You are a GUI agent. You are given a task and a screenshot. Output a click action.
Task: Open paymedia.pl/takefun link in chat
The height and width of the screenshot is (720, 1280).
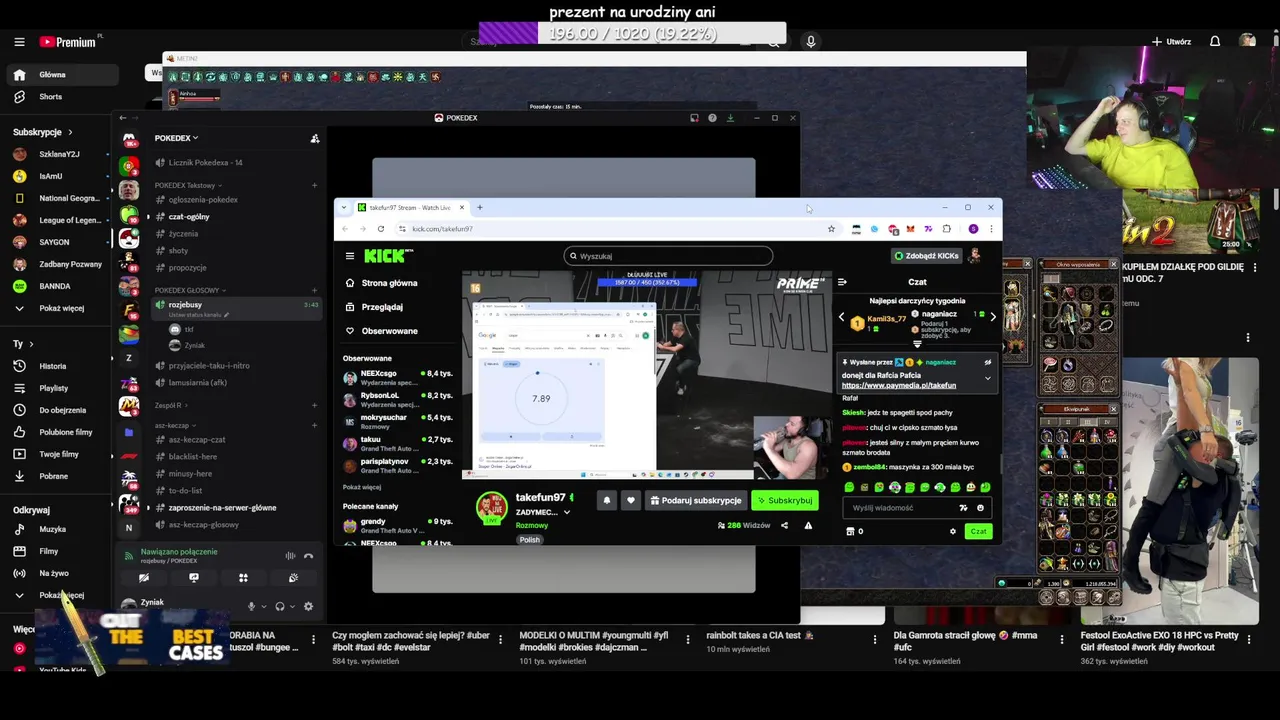(x=899, y=385)
